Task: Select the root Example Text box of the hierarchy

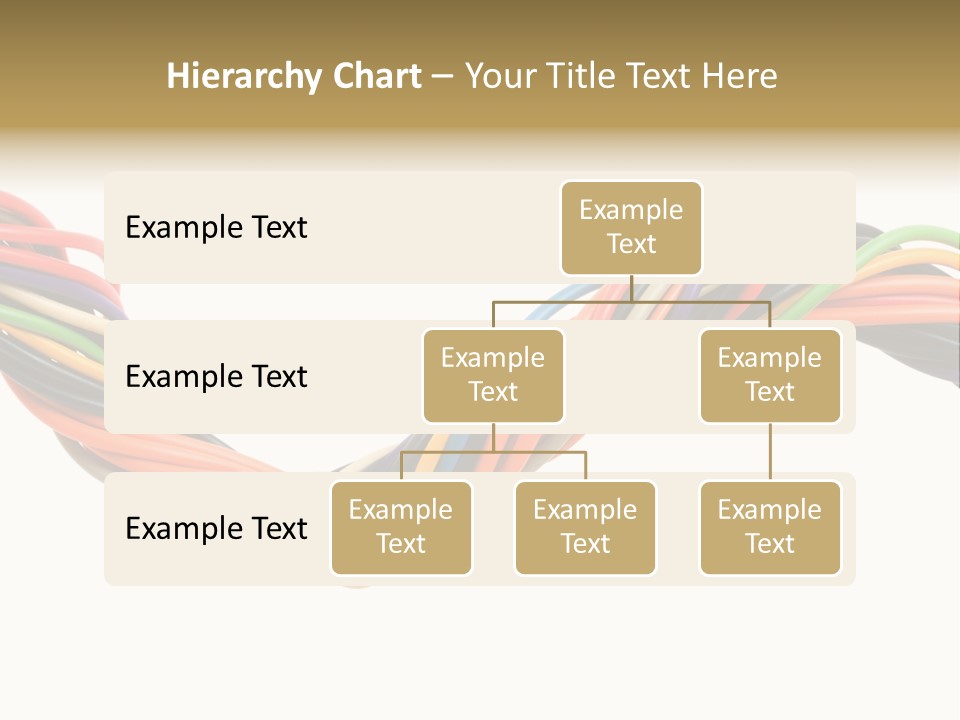Action: [631, 228]
